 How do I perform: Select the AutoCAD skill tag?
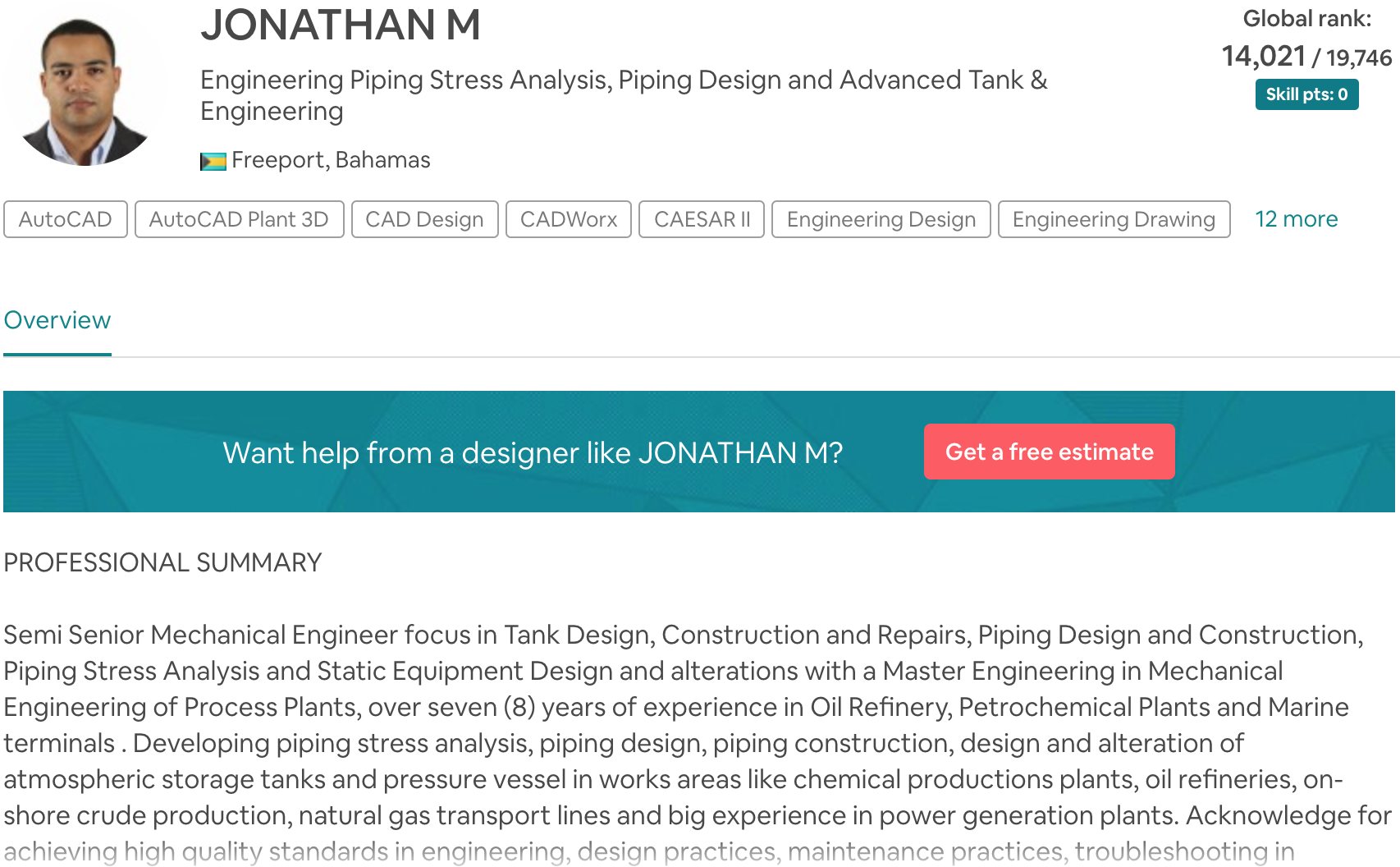pyautogui.click(x=66, y=219)
